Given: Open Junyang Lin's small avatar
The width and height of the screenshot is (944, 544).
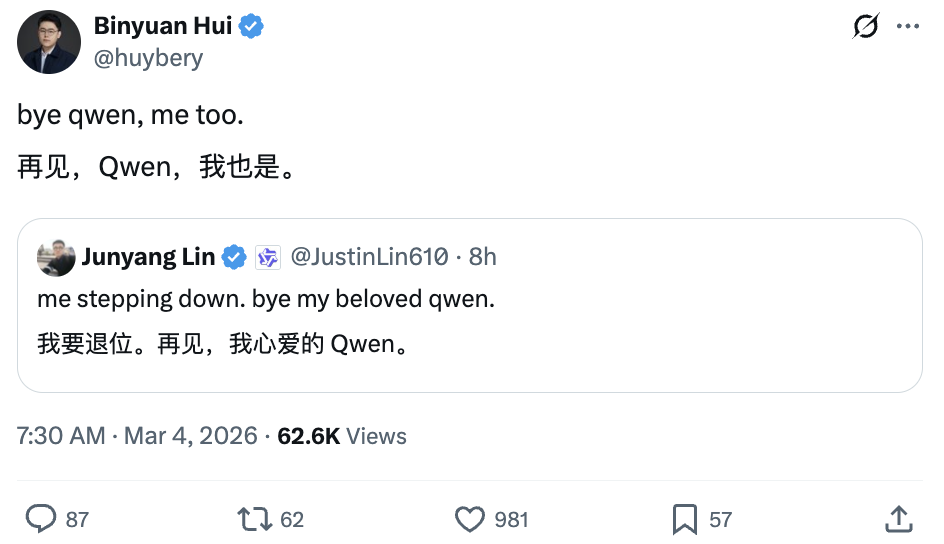Looking at the screenshot, I should pos(56,258).
